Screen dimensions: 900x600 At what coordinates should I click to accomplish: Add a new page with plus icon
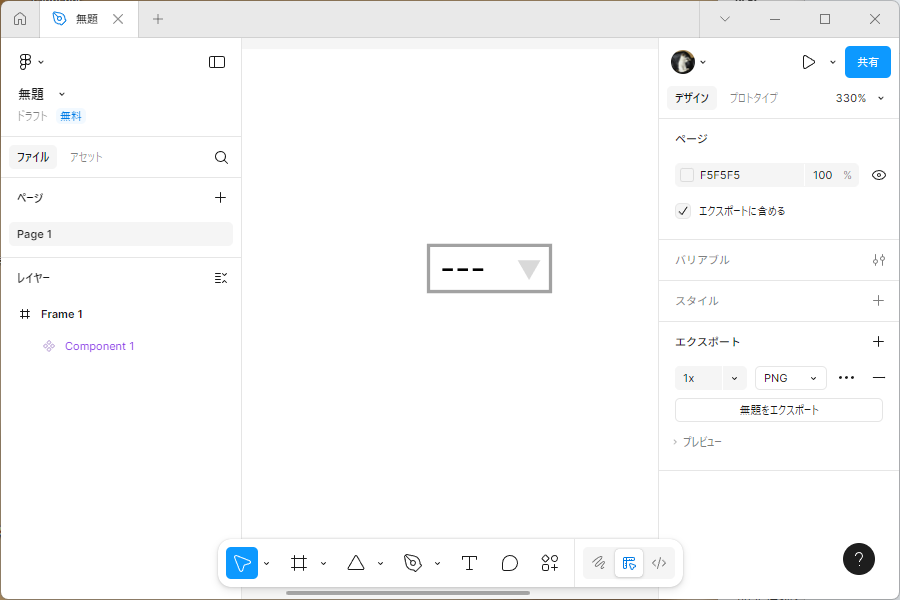[220, 198]
